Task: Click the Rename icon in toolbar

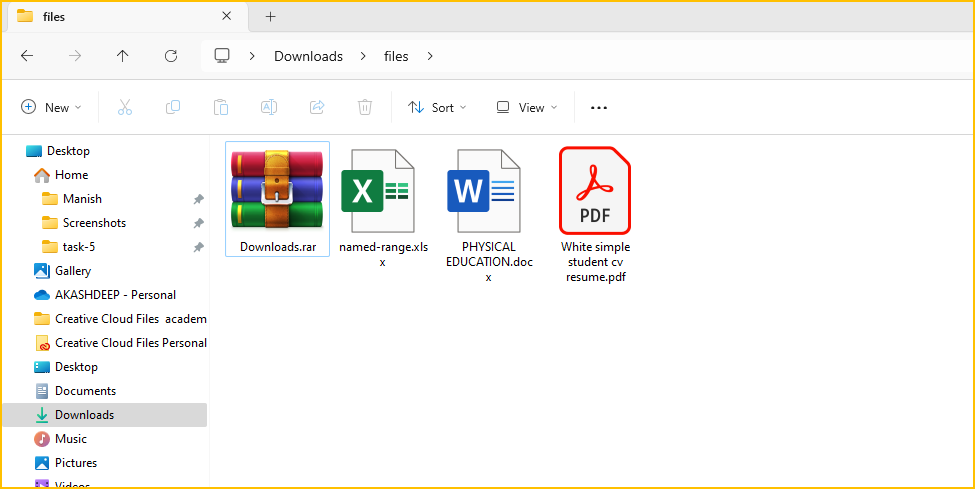Action: [269, 107]
